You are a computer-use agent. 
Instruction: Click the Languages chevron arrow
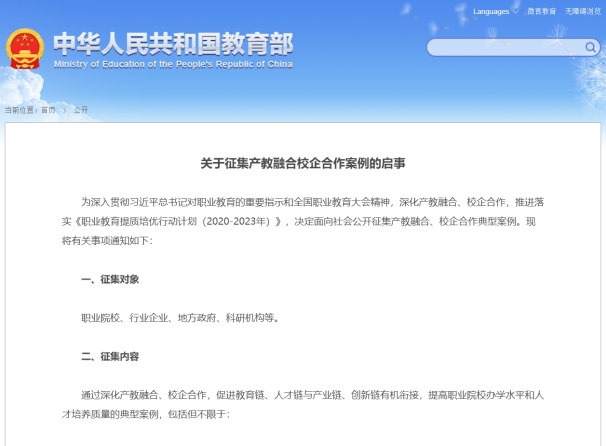click(515, 11)
